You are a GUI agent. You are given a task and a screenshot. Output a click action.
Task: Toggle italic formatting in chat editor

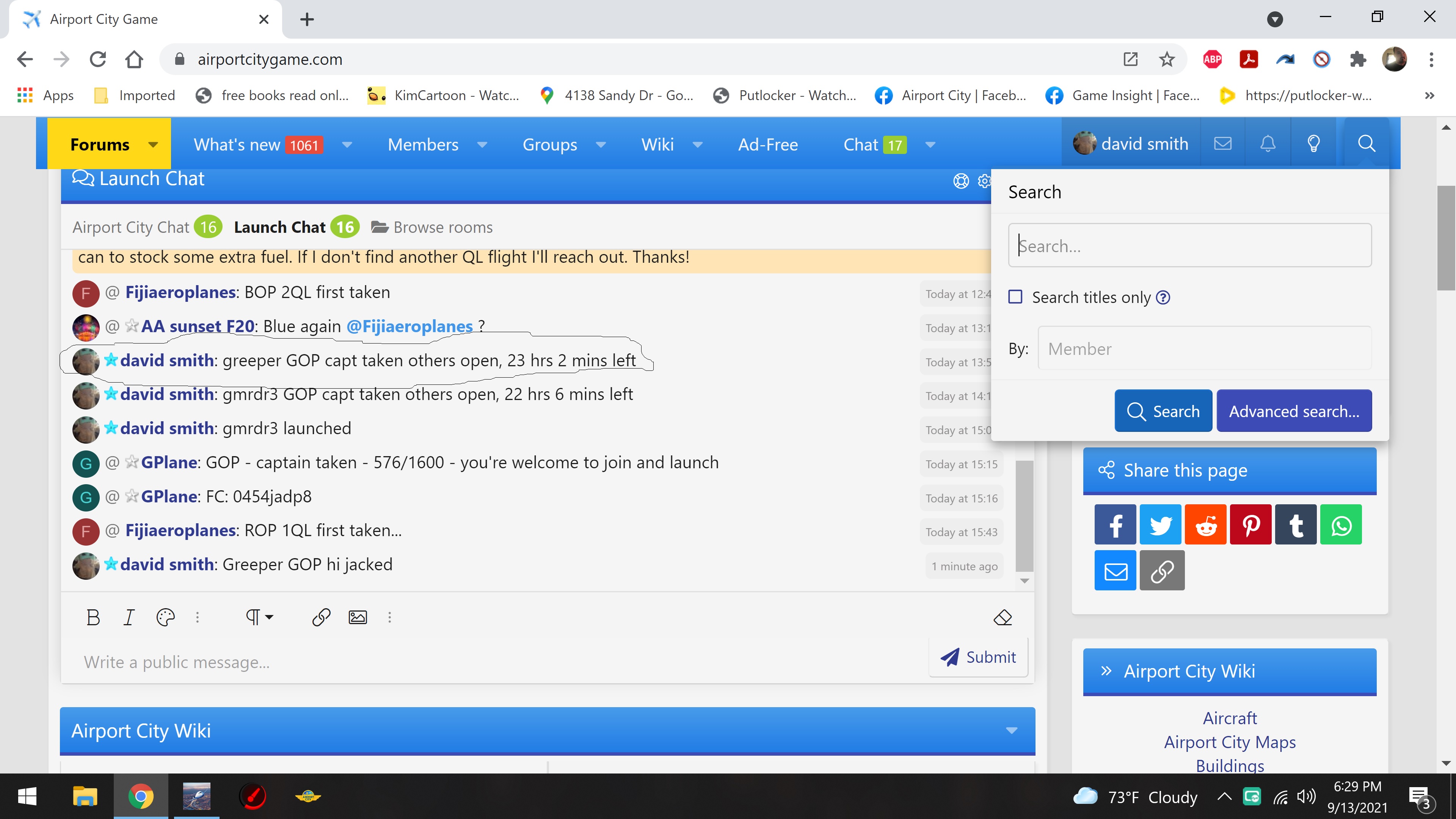pyautogui.click(x=129, y=617)
